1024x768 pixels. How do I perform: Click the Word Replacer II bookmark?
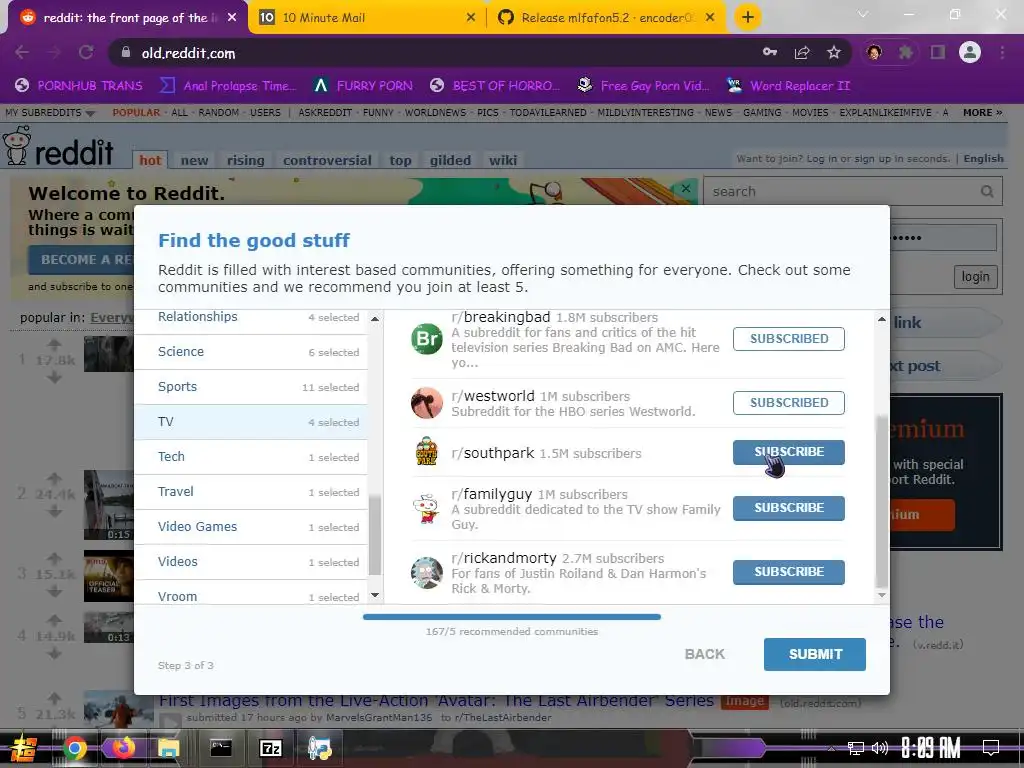(x=789, y=86)
